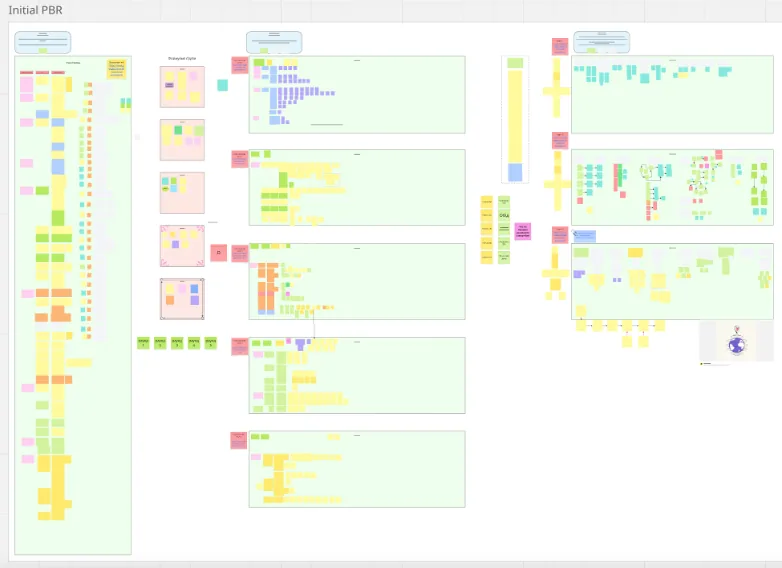Open the globe illustration image at bottom right
This screenshot has width=782, height=568.
point(737,342)
